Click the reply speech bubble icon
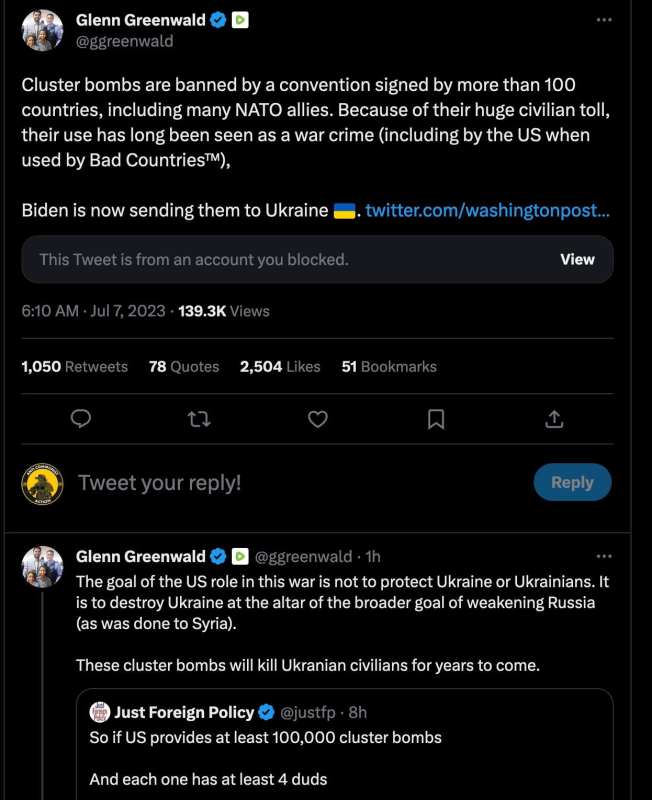 (x=82, y=419)
